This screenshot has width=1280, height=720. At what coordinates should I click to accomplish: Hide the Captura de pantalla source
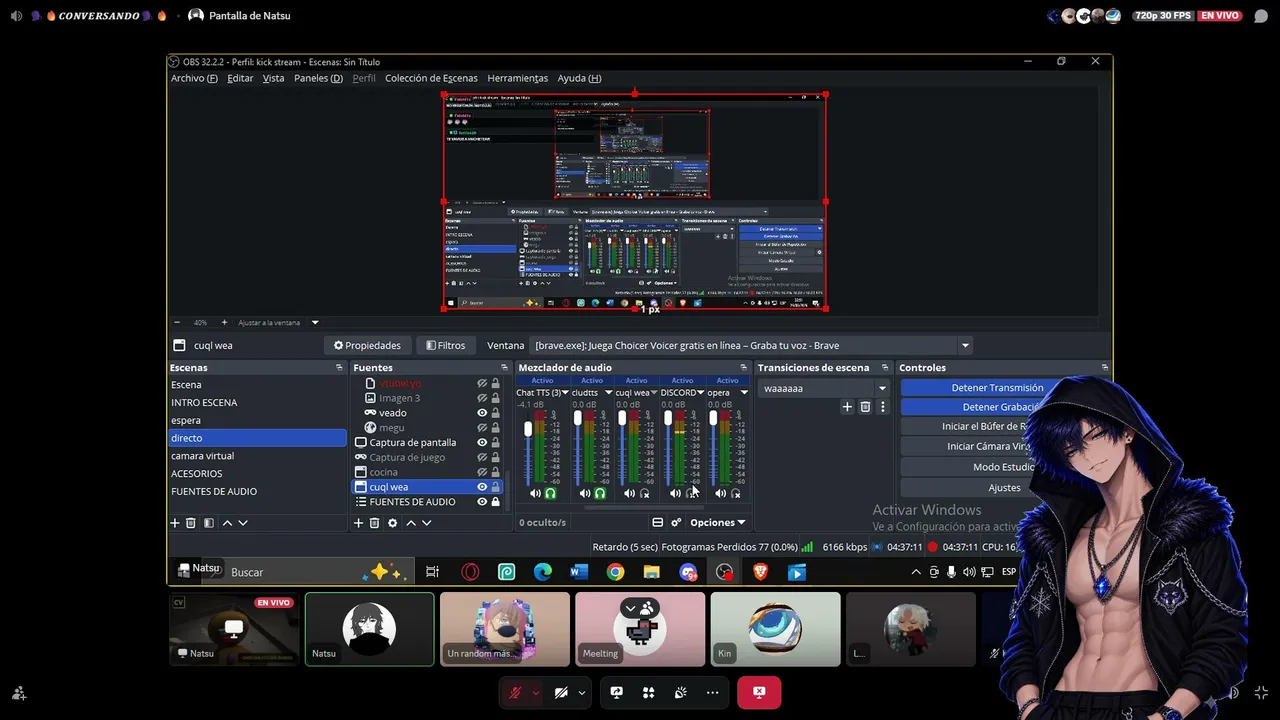click(x=482, y=442)
